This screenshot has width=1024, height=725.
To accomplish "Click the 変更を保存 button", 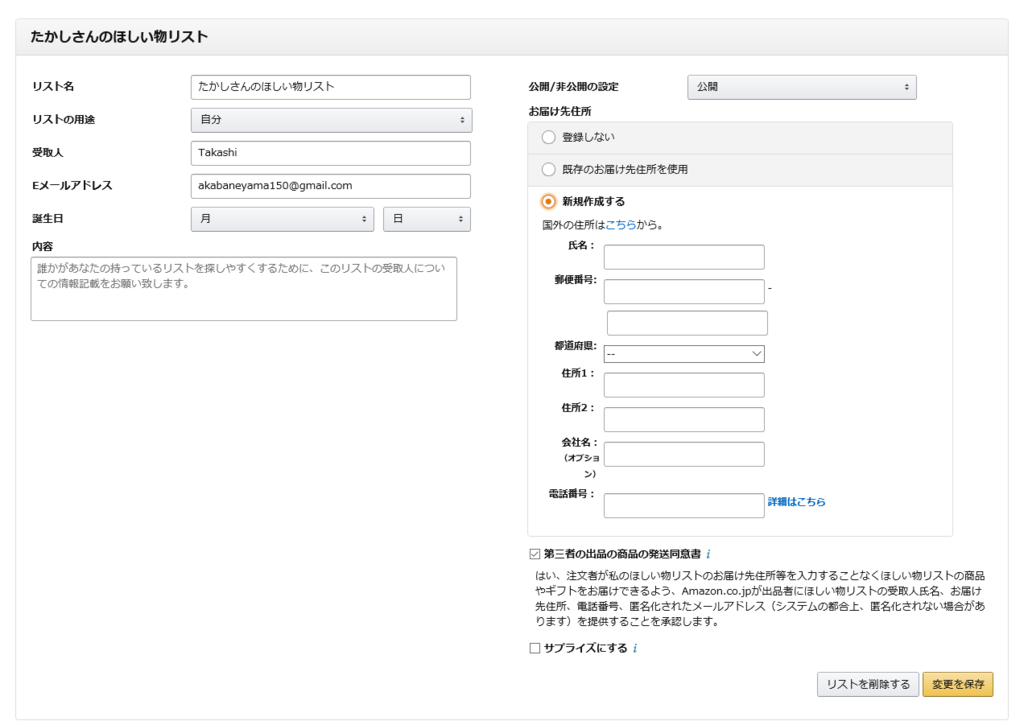I will (x=957, y=684).
